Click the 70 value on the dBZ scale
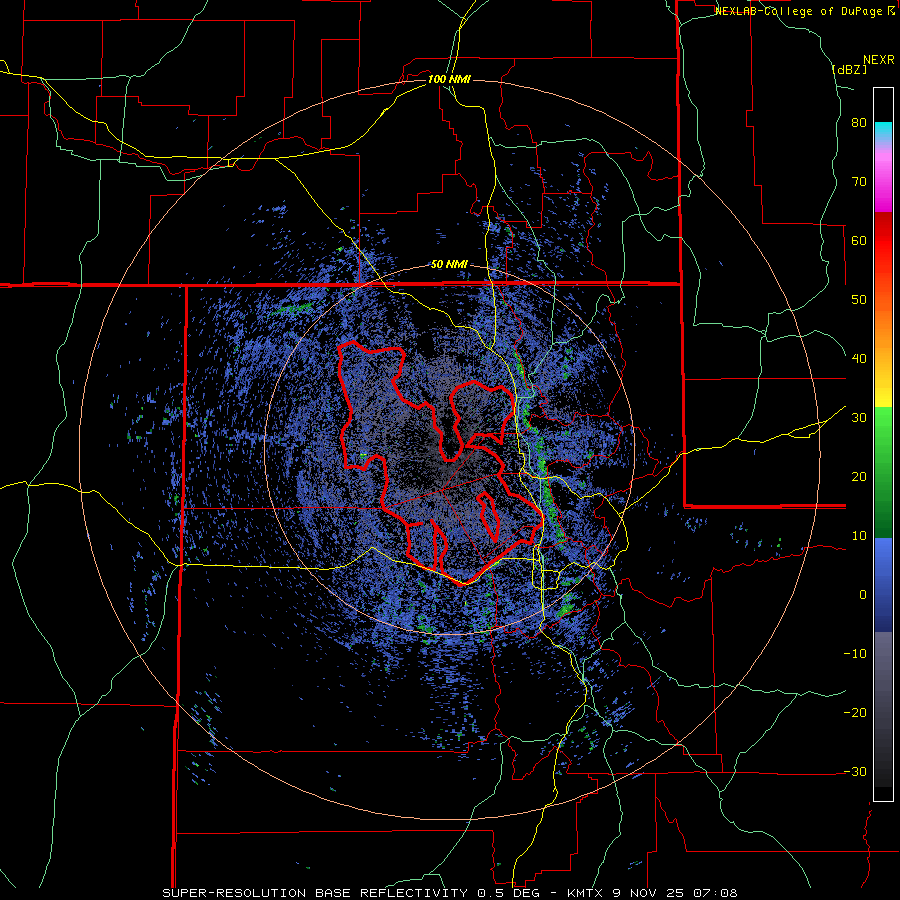Screen dimensions: 900x900 click(x=859, y=182)
